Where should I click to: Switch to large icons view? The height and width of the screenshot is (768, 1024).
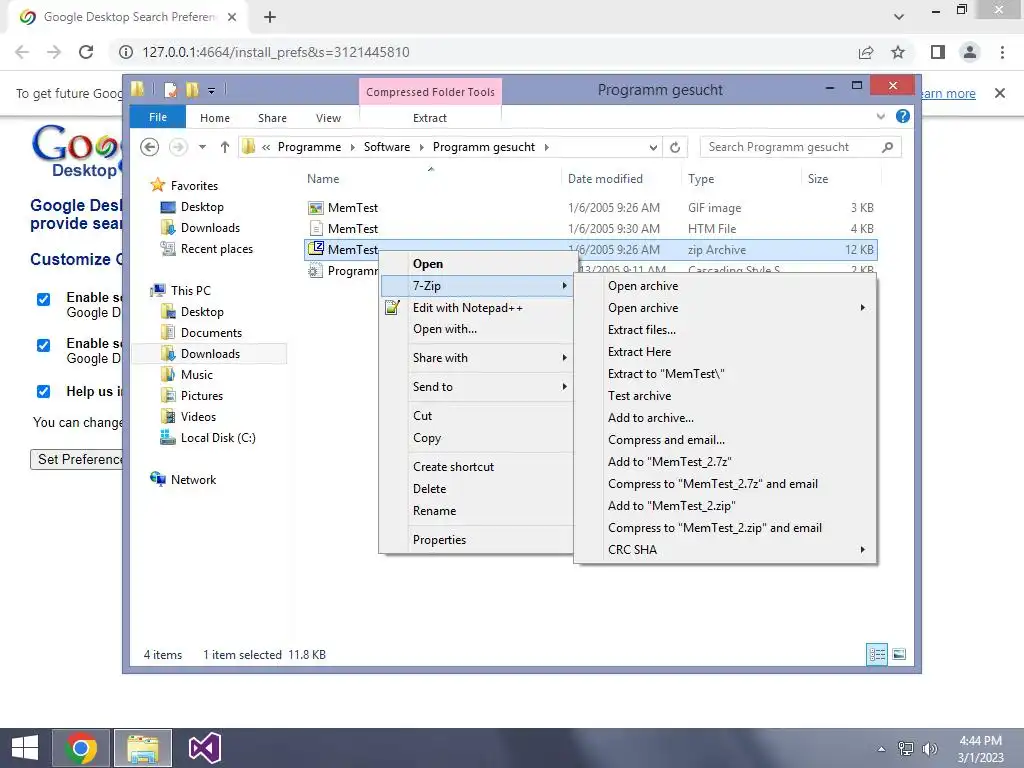pos(899,654)
